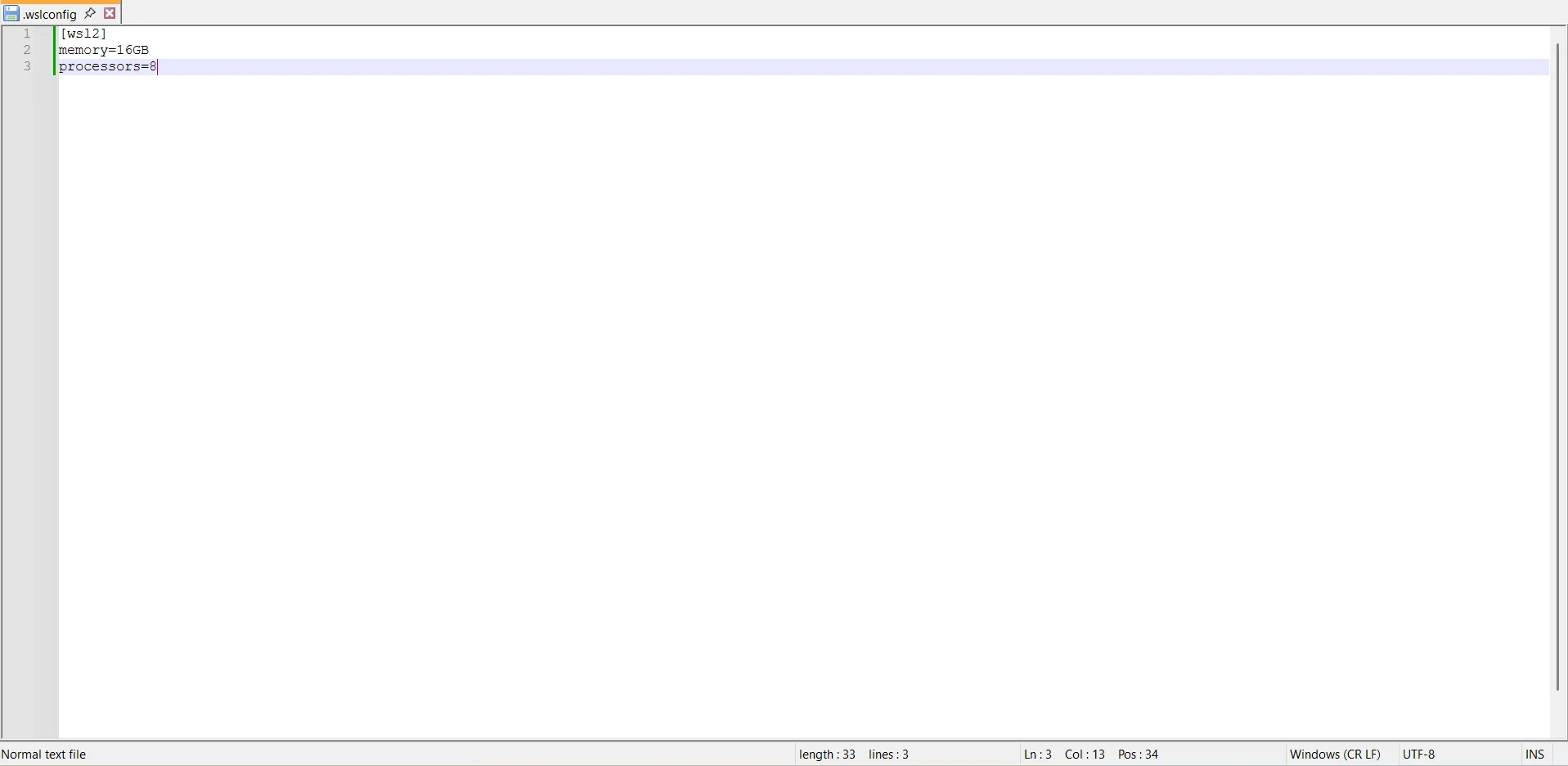Select line number 2 in the margin
The image size is (1568, 766).
tap(27, 50)
